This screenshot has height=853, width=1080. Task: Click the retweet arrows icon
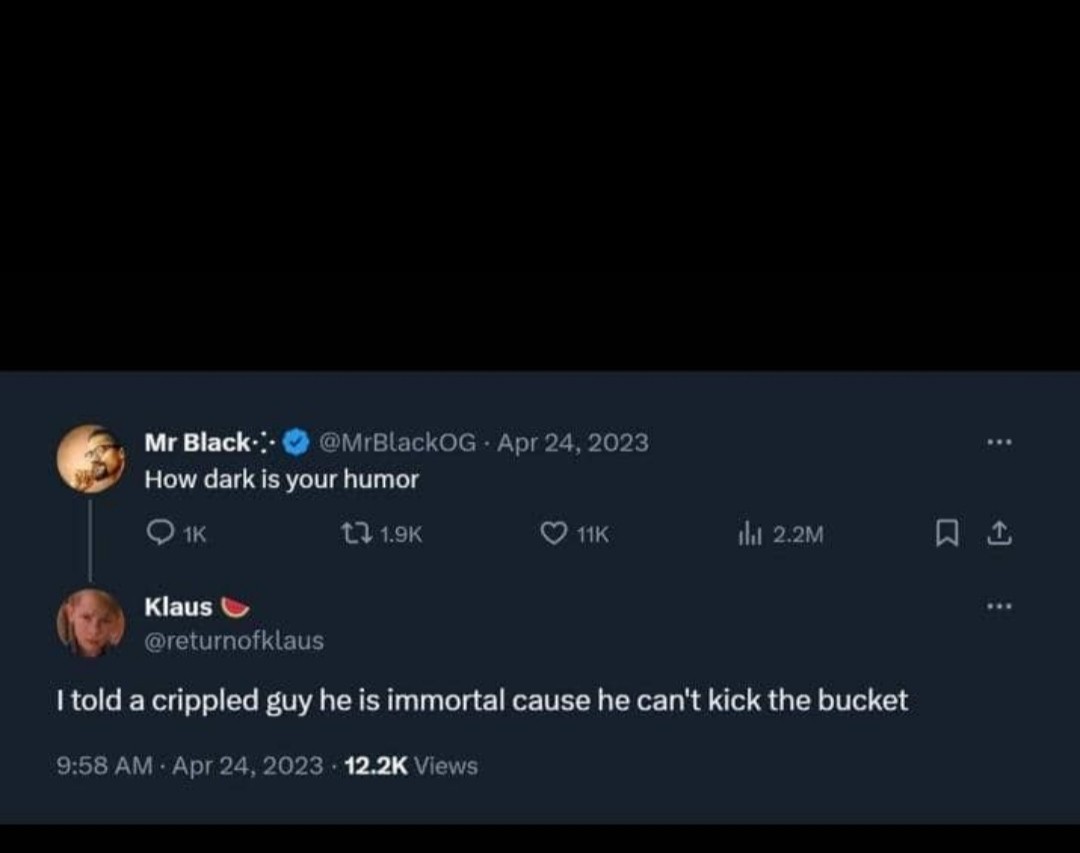pyautogui.click(x=357, y=533)
